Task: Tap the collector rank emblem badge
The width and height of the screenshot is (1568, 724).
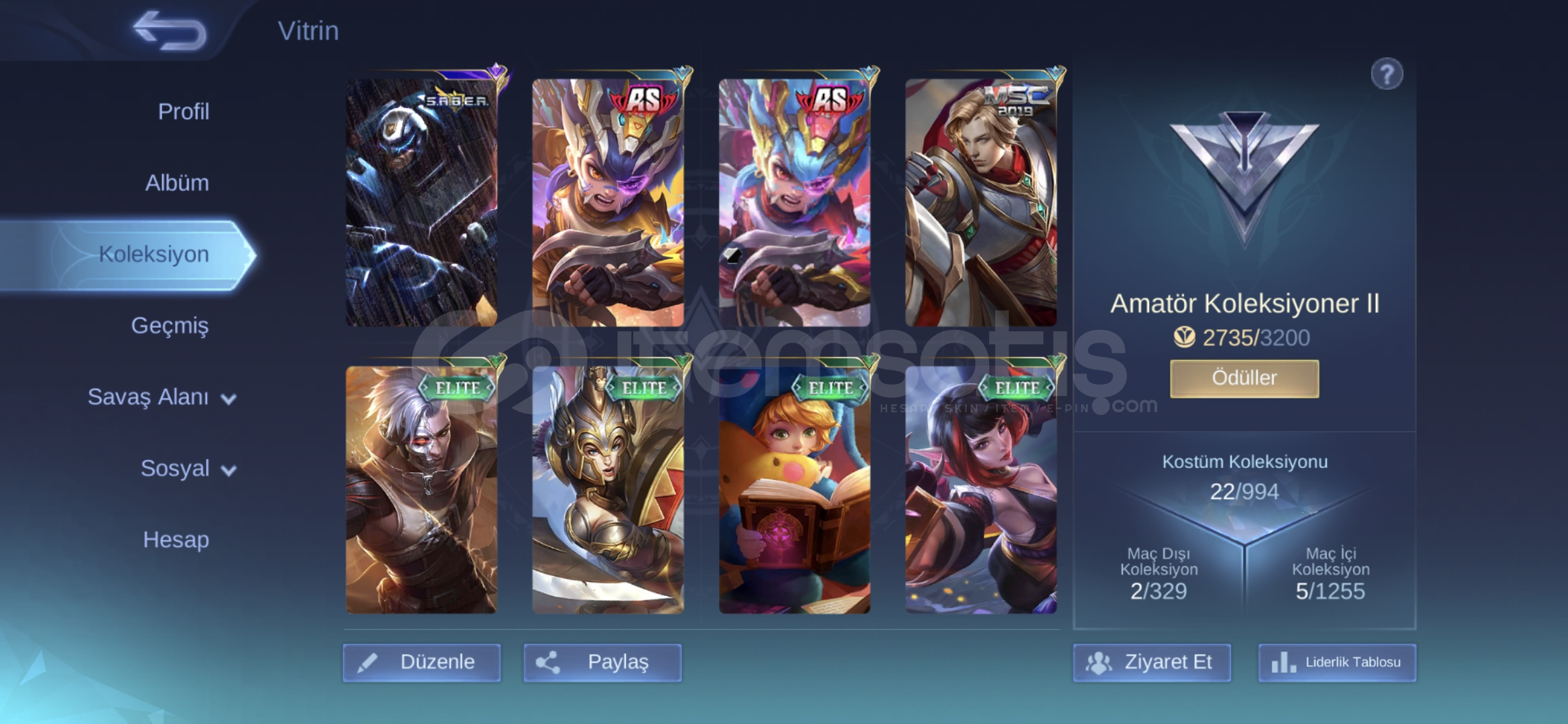Action: pos(1244,176)
